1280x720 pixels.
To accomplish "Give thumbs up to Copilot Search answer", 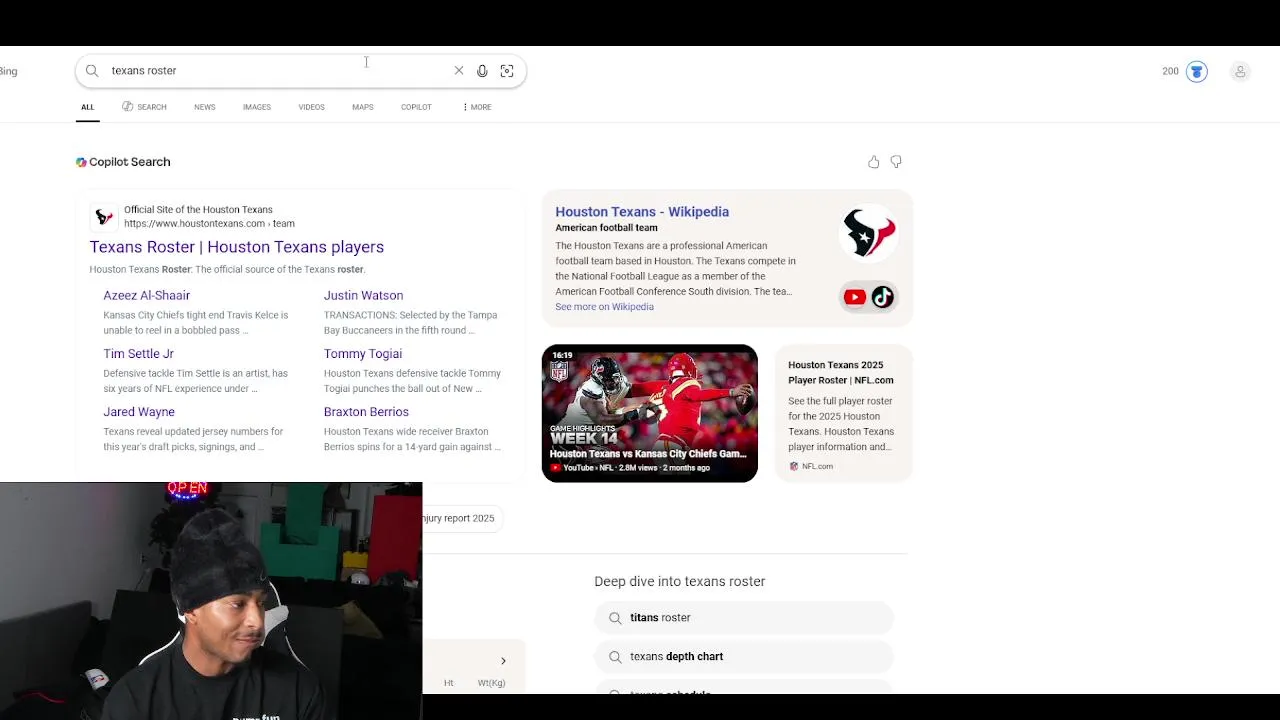I will point(874,162).
